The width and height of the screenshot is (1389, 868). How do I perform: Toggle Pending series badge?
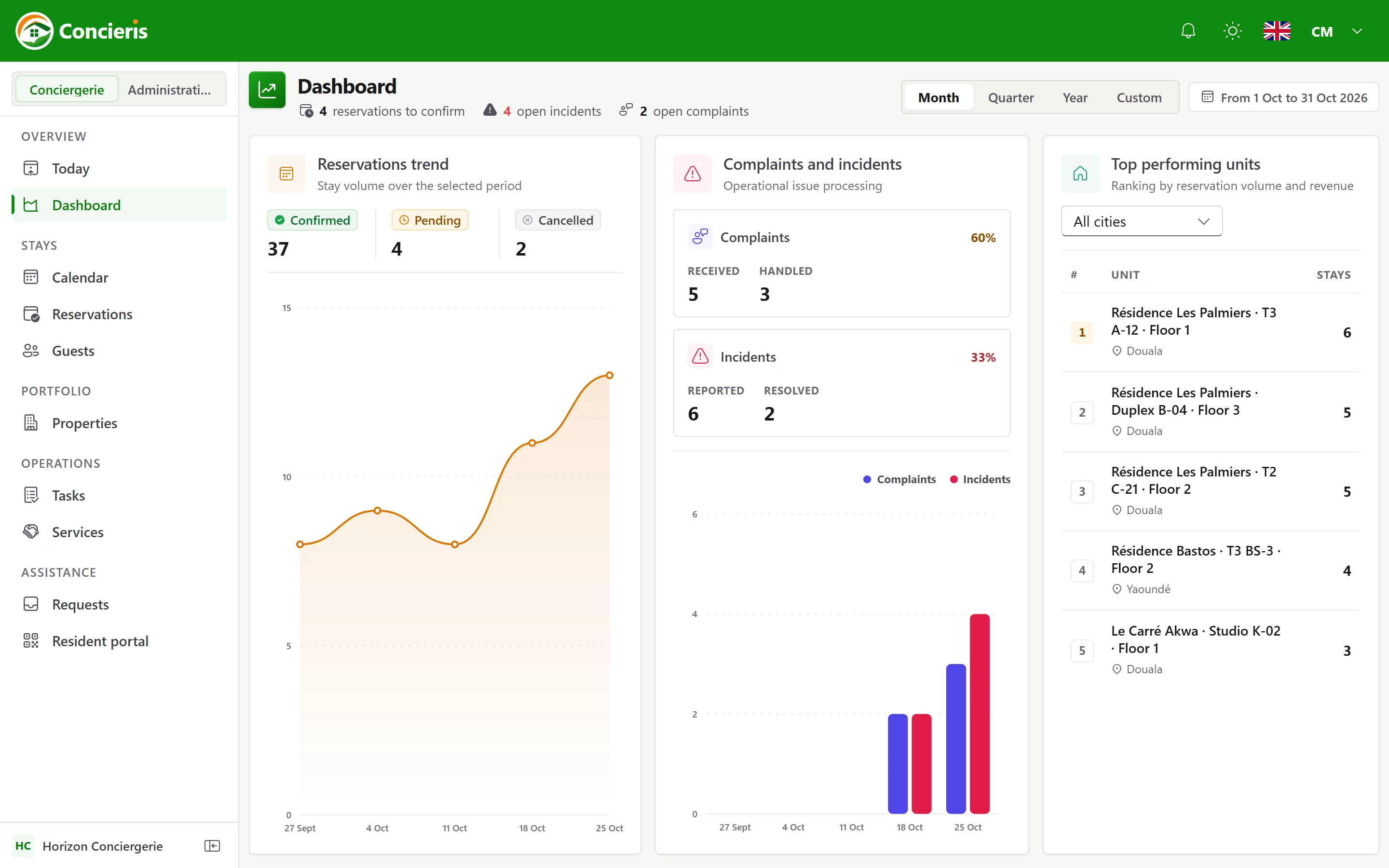tap(430, 220)
